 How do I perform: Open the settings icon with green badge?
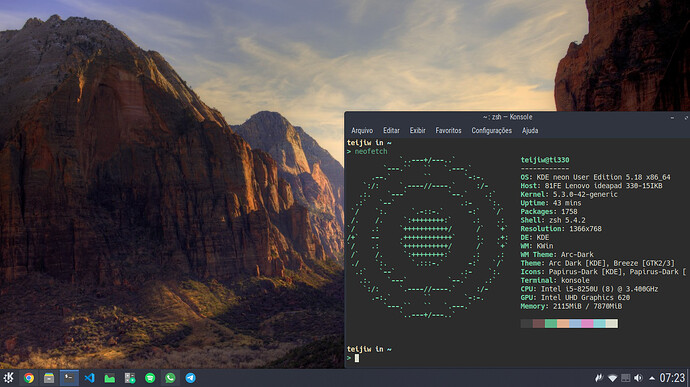(130, 378)
